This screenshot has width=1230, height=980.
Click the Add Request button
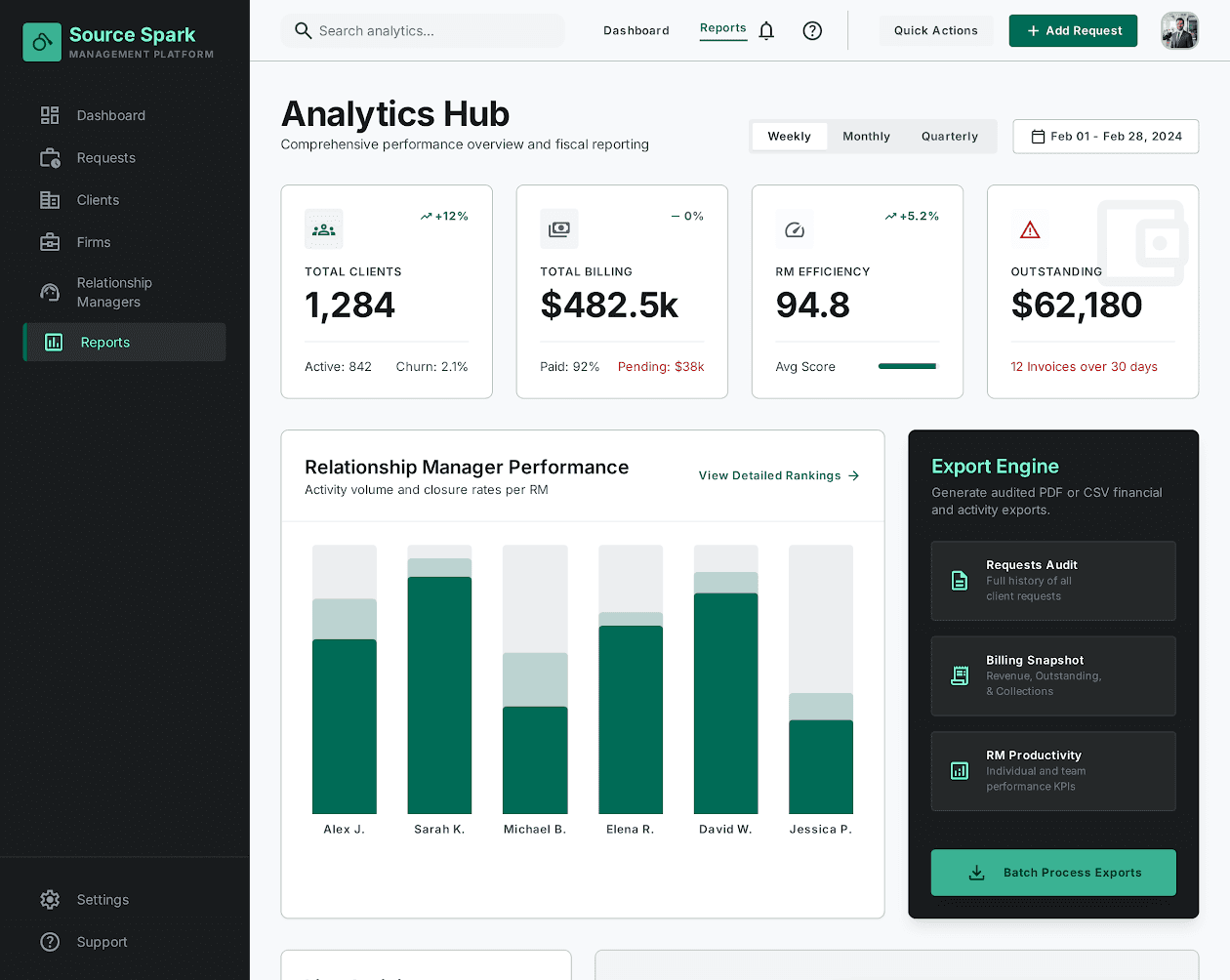pyautogui.click(x=1073, y=30)
